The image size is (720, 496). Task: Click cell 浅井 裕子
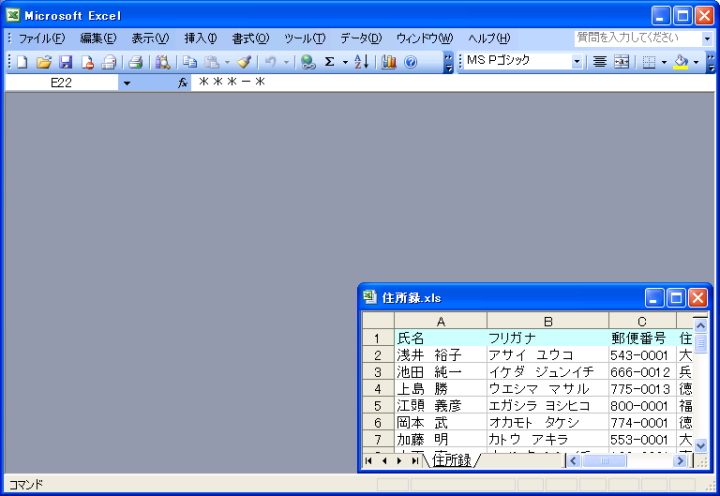coord(440,355)
